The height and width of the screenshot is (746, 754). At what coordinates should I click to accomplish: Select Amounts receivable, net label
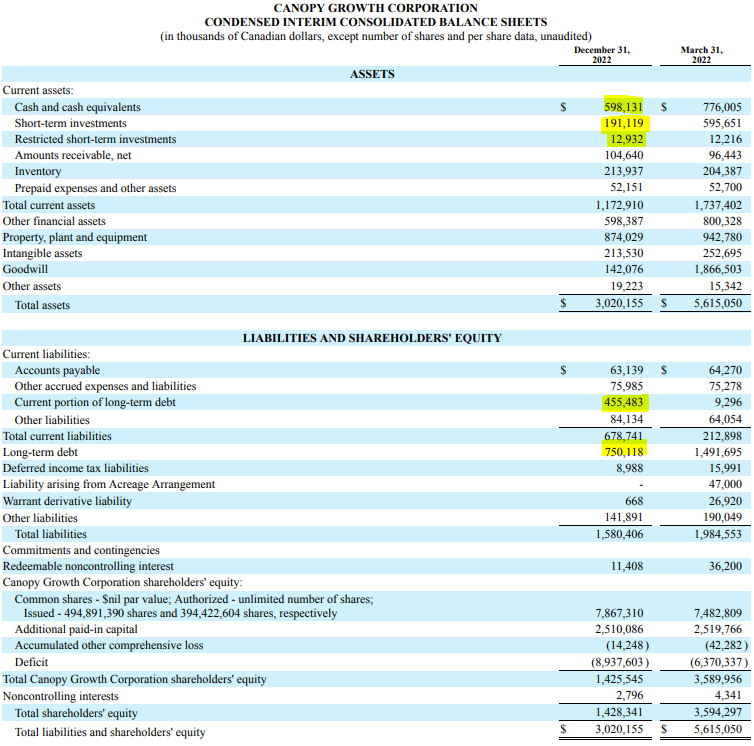[x=73, y=155]
